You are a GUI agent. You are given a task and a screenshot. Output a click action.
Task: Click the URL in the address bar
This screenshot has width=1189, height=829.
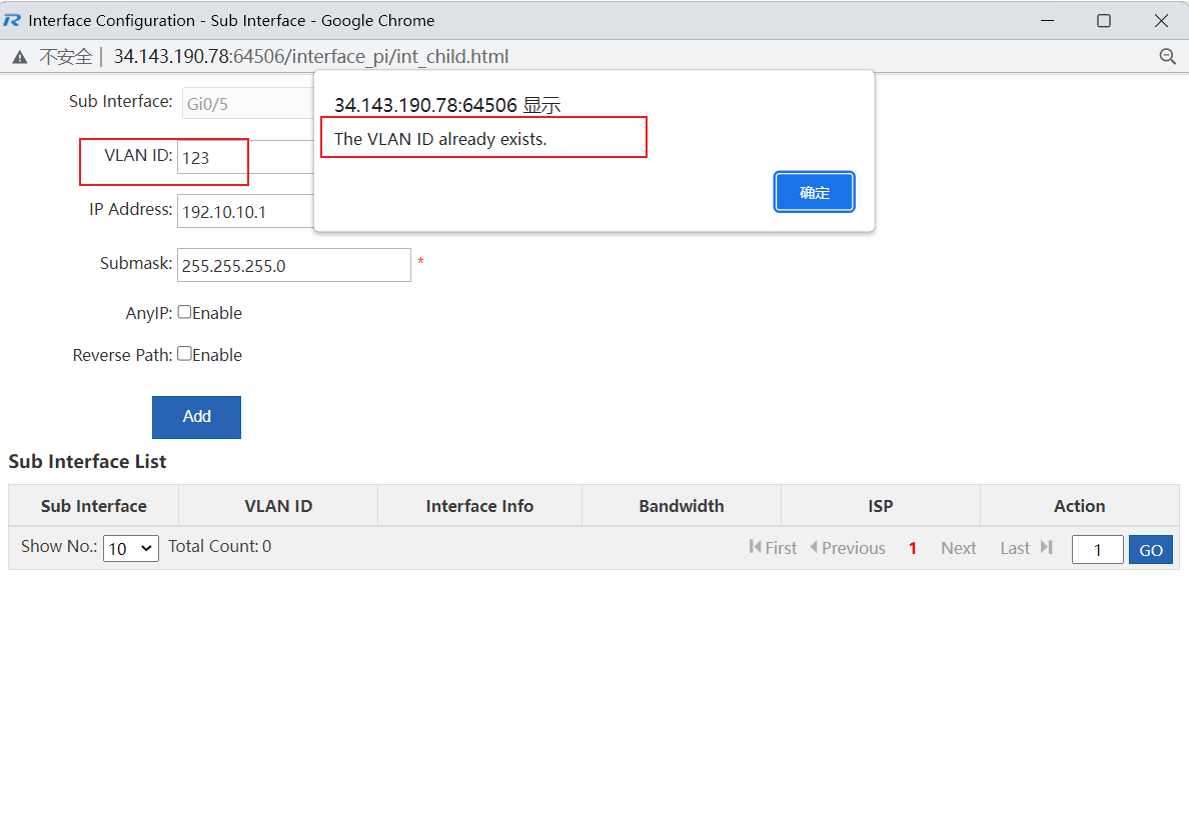[x=311, y=57]
